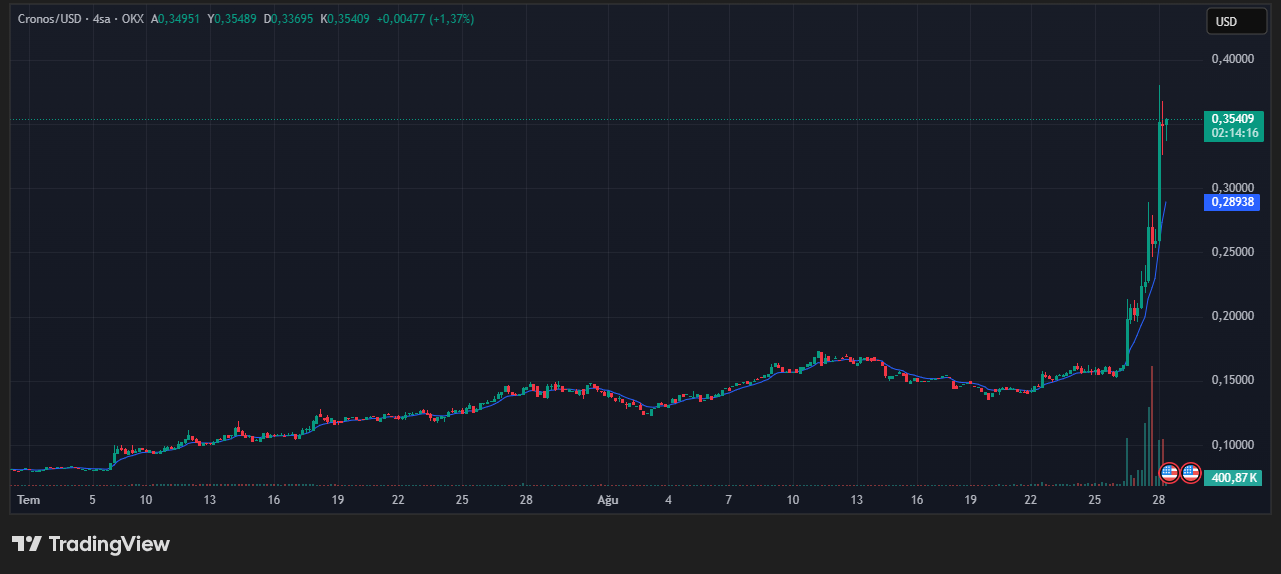Screen dimensions: 1281x574
Task: Click the blue moving average label 0,28938
Action: [x=1232, y=202]
